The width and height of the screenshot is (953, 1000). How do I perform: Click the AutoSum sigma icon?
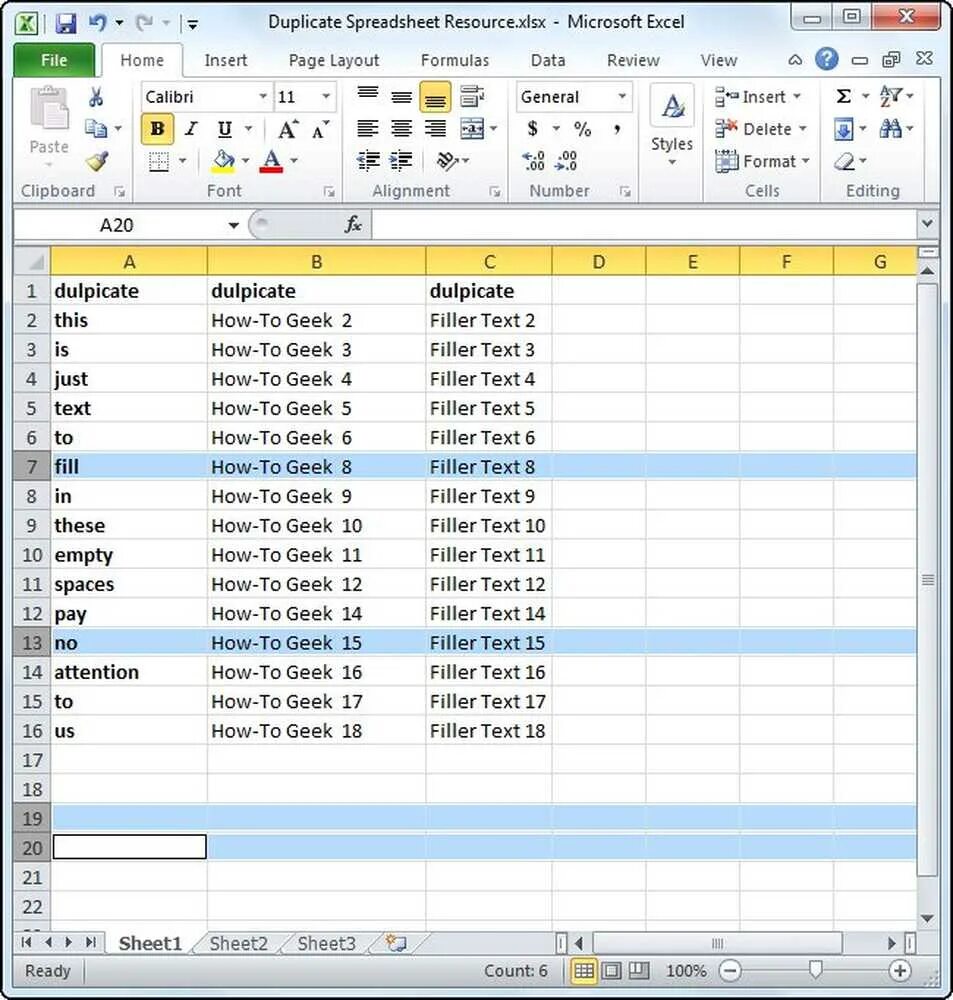click(843, 96)
